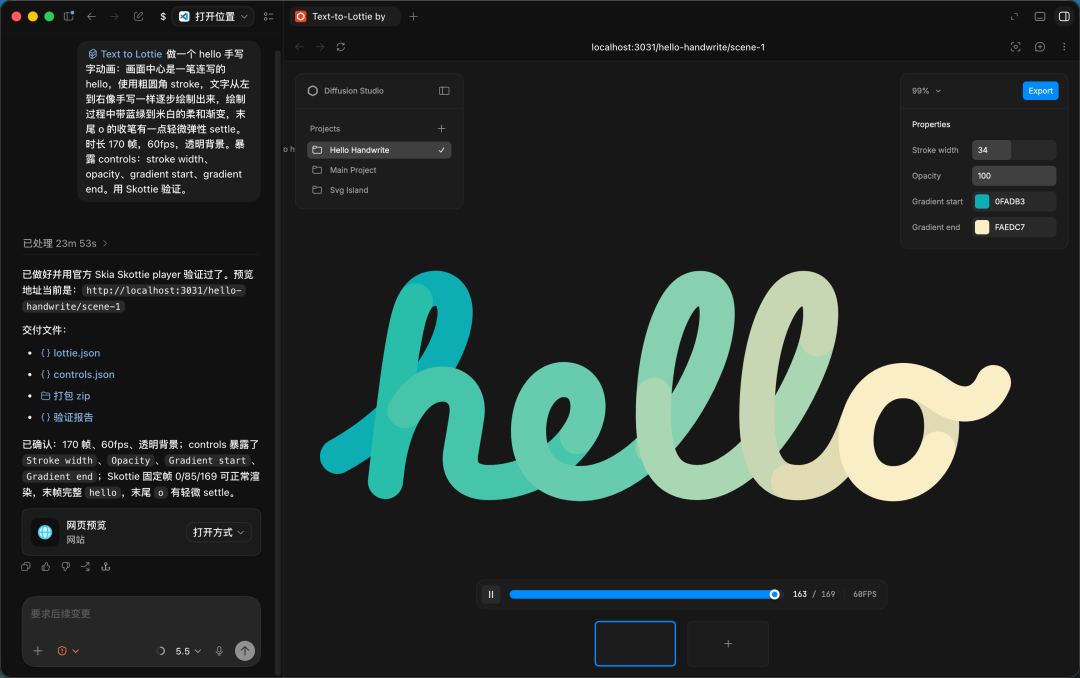This screenshot has width=1080, height=678.
Task: Click the checkmark on Hello Handwrite
Action: point(442,150)
